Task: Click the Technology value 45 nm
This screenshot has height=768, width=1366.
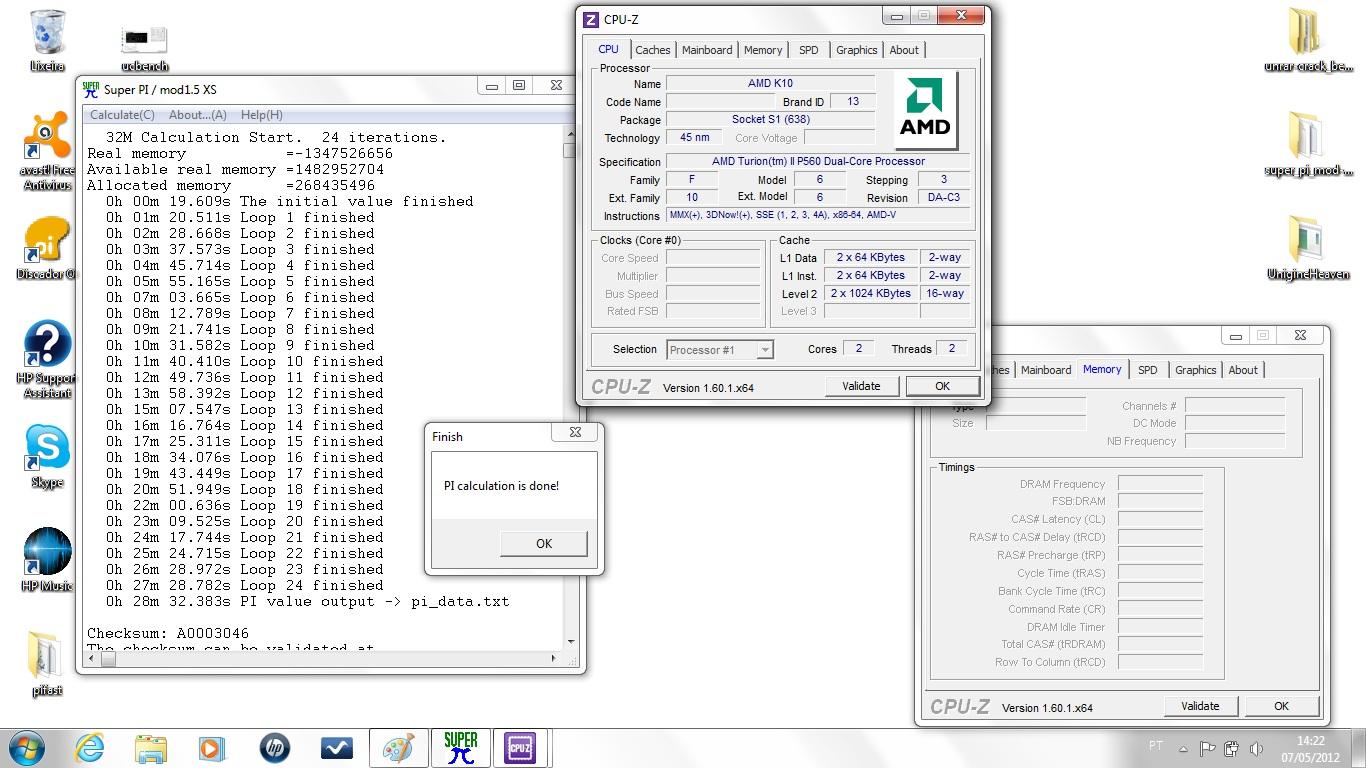Action: pyautogui.click(x=694, y=138)
